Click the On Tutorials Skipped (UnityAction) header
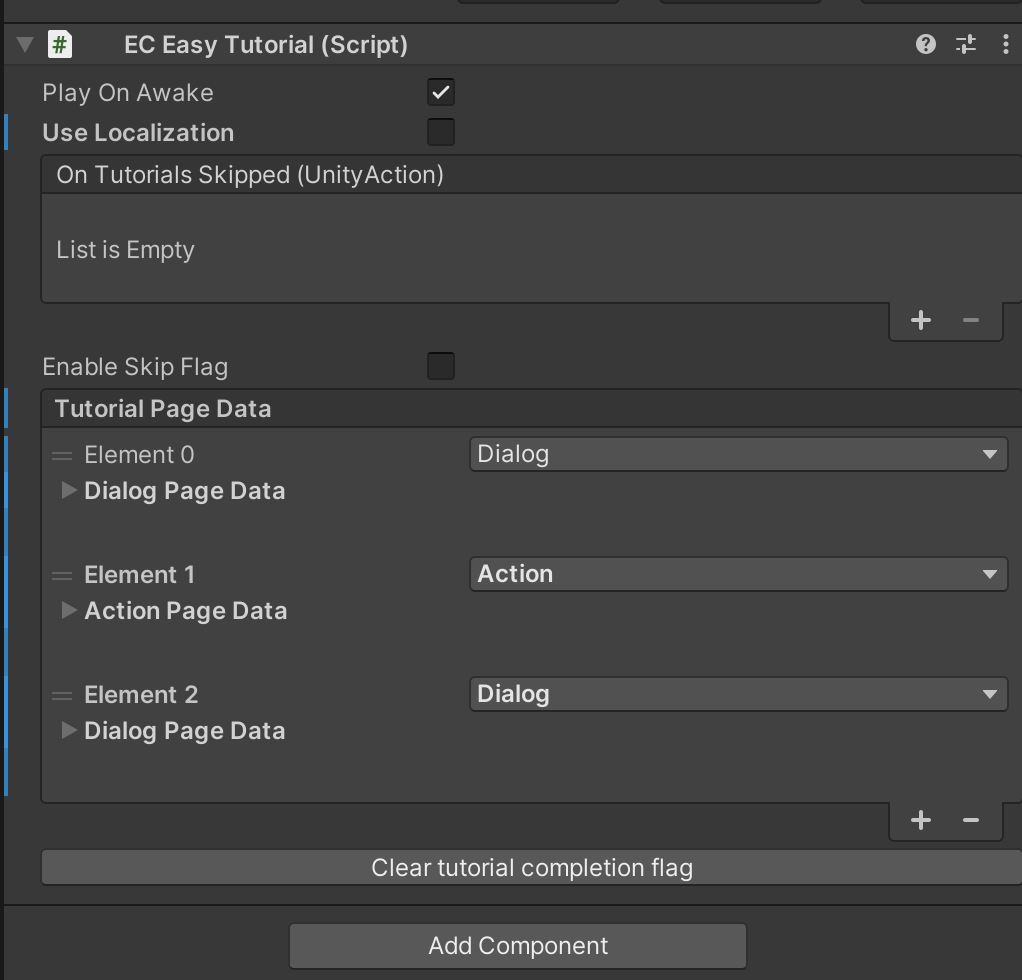This screenshot has height=980, width=1022. [531, 175]
